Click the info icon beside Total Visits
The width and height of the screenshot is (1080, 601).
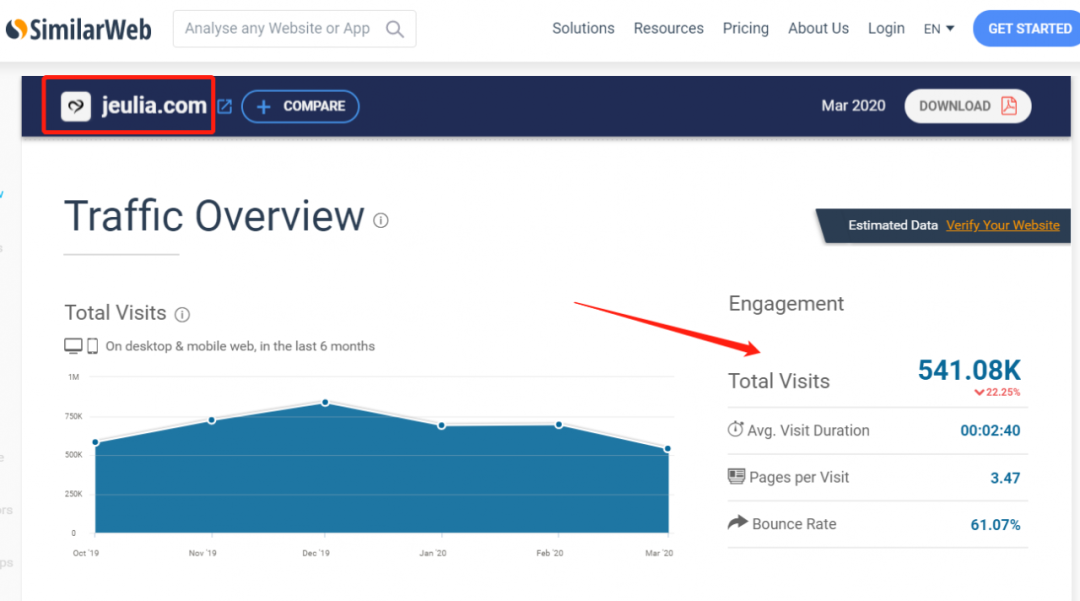(x=182, y=314)
